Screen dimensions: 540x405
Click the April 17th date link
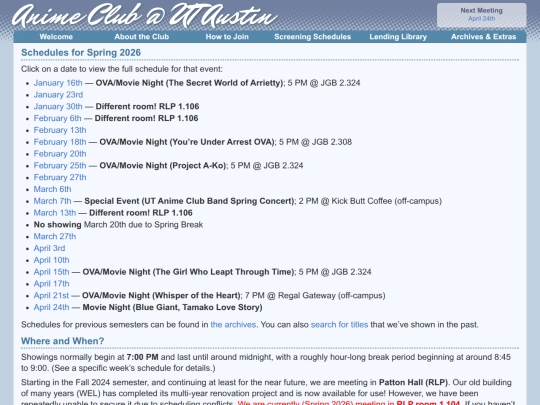[51, 284]
